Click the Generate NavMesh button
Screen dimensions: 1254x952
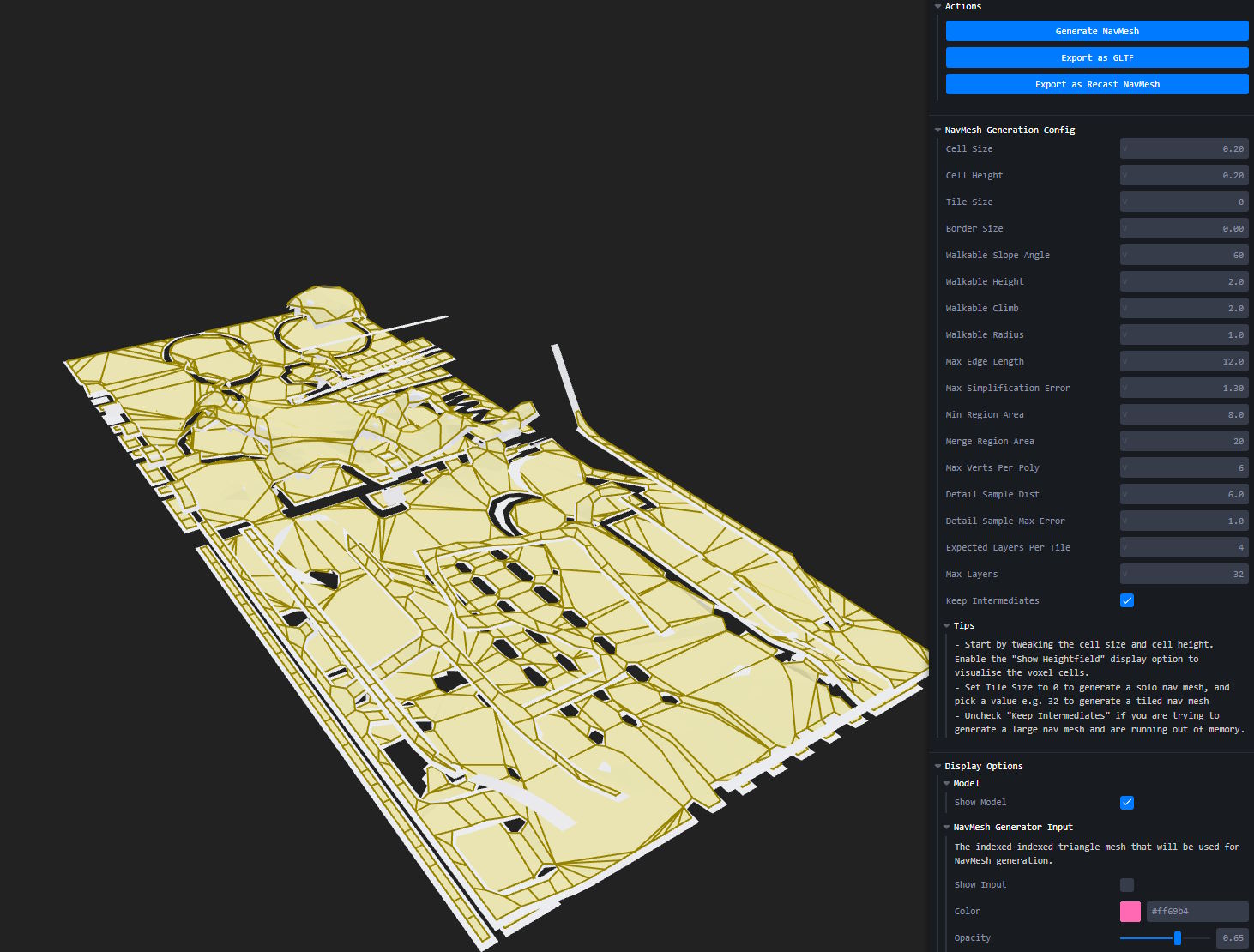(x=1096, y=31)
